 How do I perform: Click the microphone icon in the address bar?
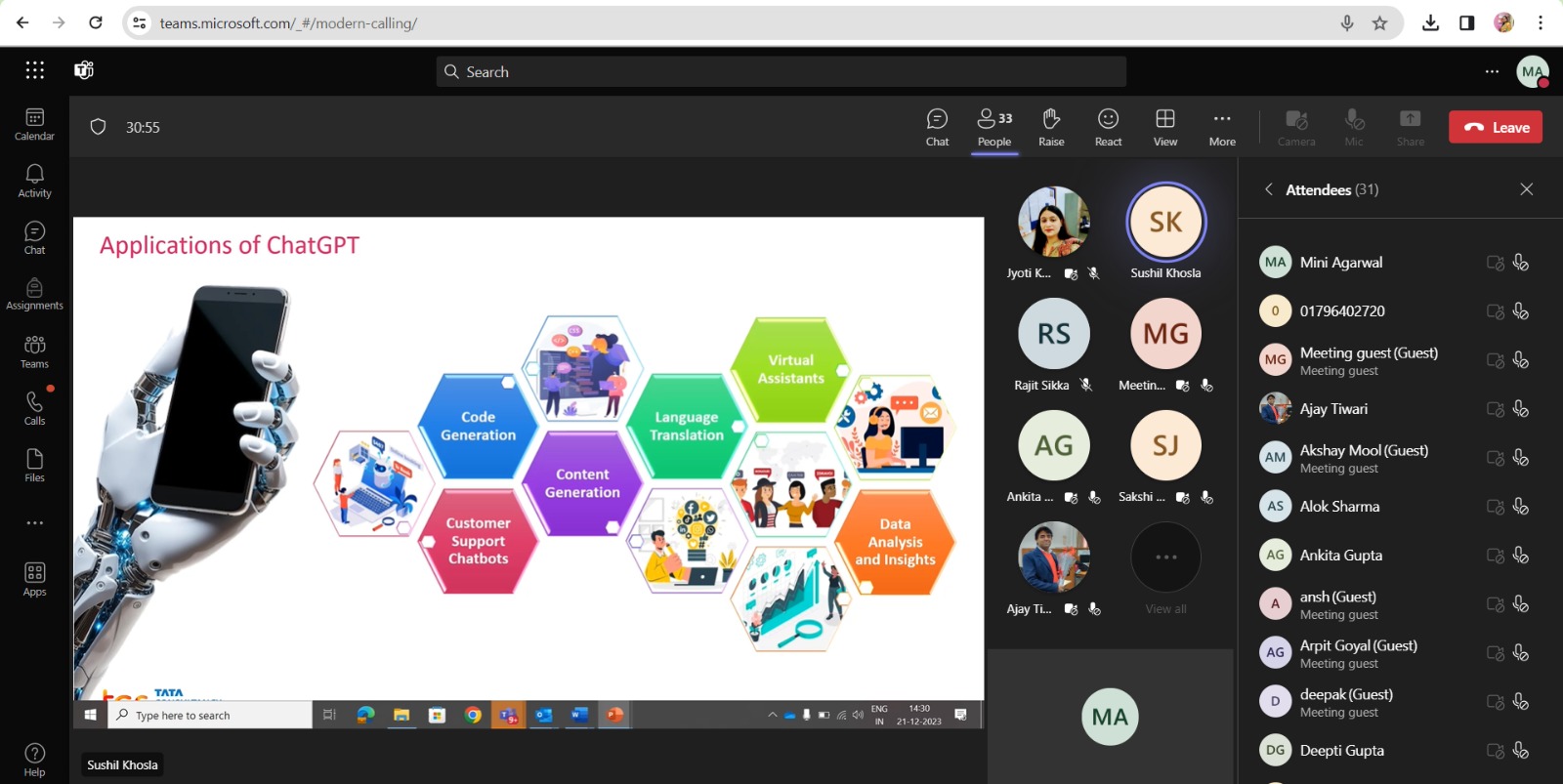pos(1347,23)
